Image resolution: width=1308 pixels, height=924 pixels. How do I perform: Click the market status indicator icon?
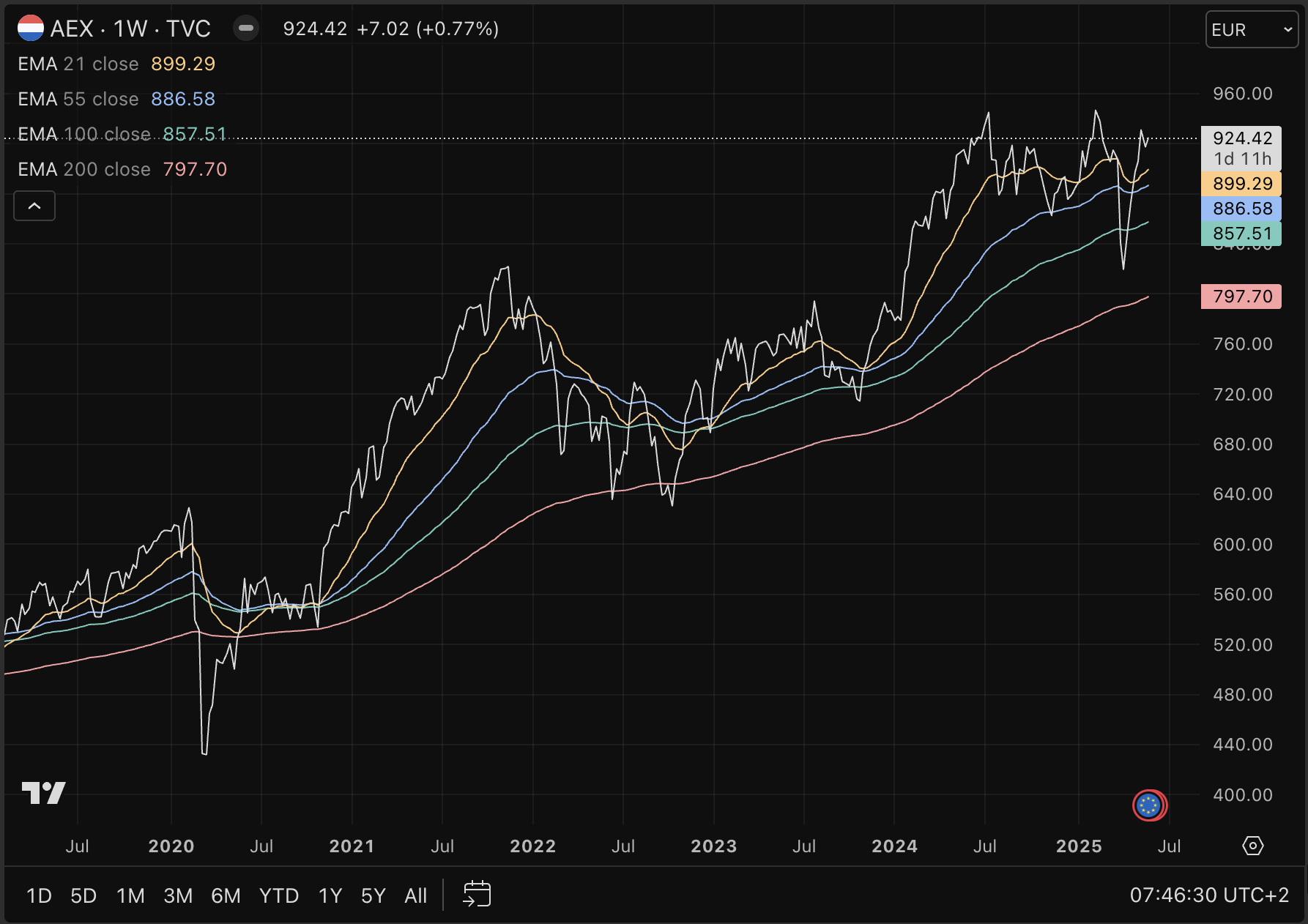click(x=246, y=29)
